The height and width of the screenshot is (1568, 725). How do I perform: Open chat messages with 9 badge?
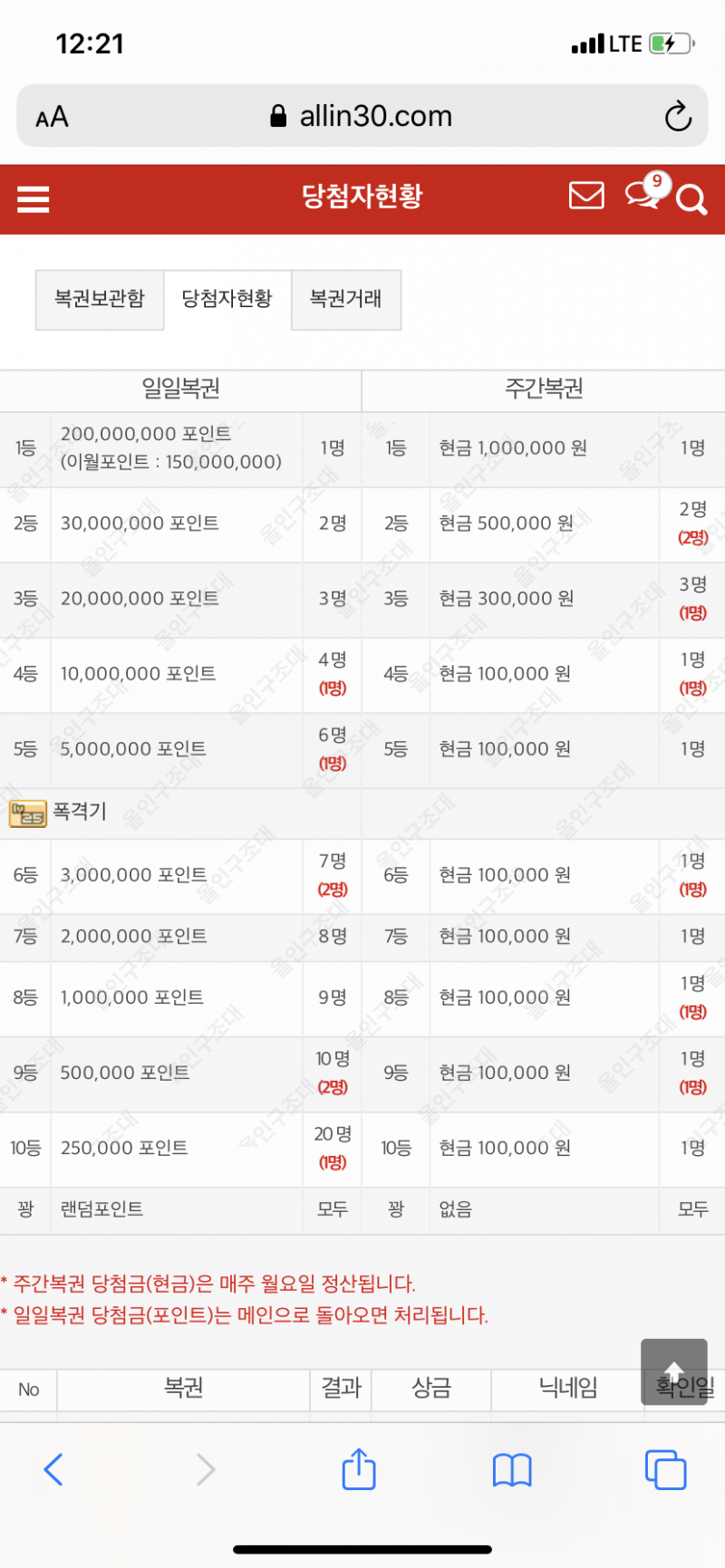pyautogui.click(x=646, y=191)
